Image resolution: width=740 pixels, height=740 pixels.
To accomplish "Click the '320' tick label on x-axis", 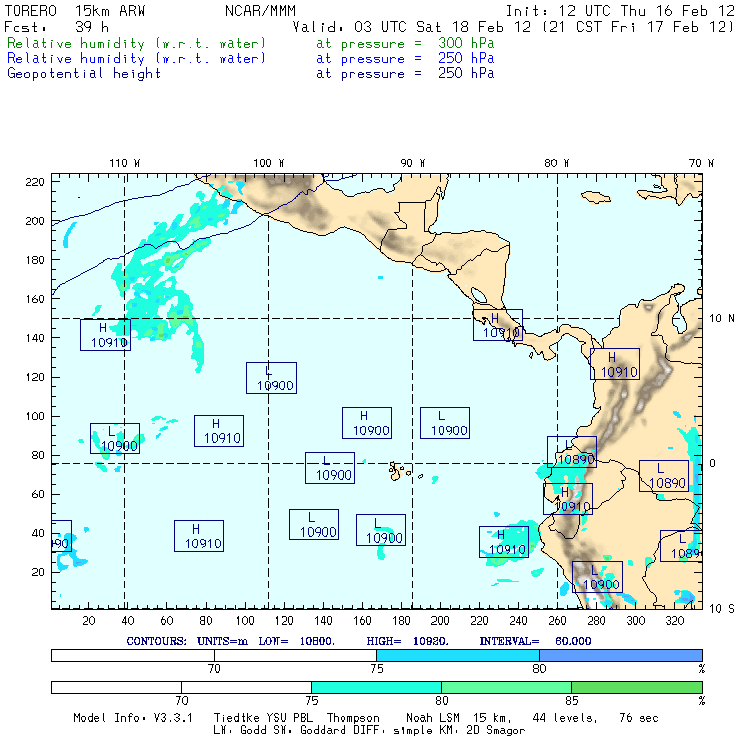I will coord(675,621).
